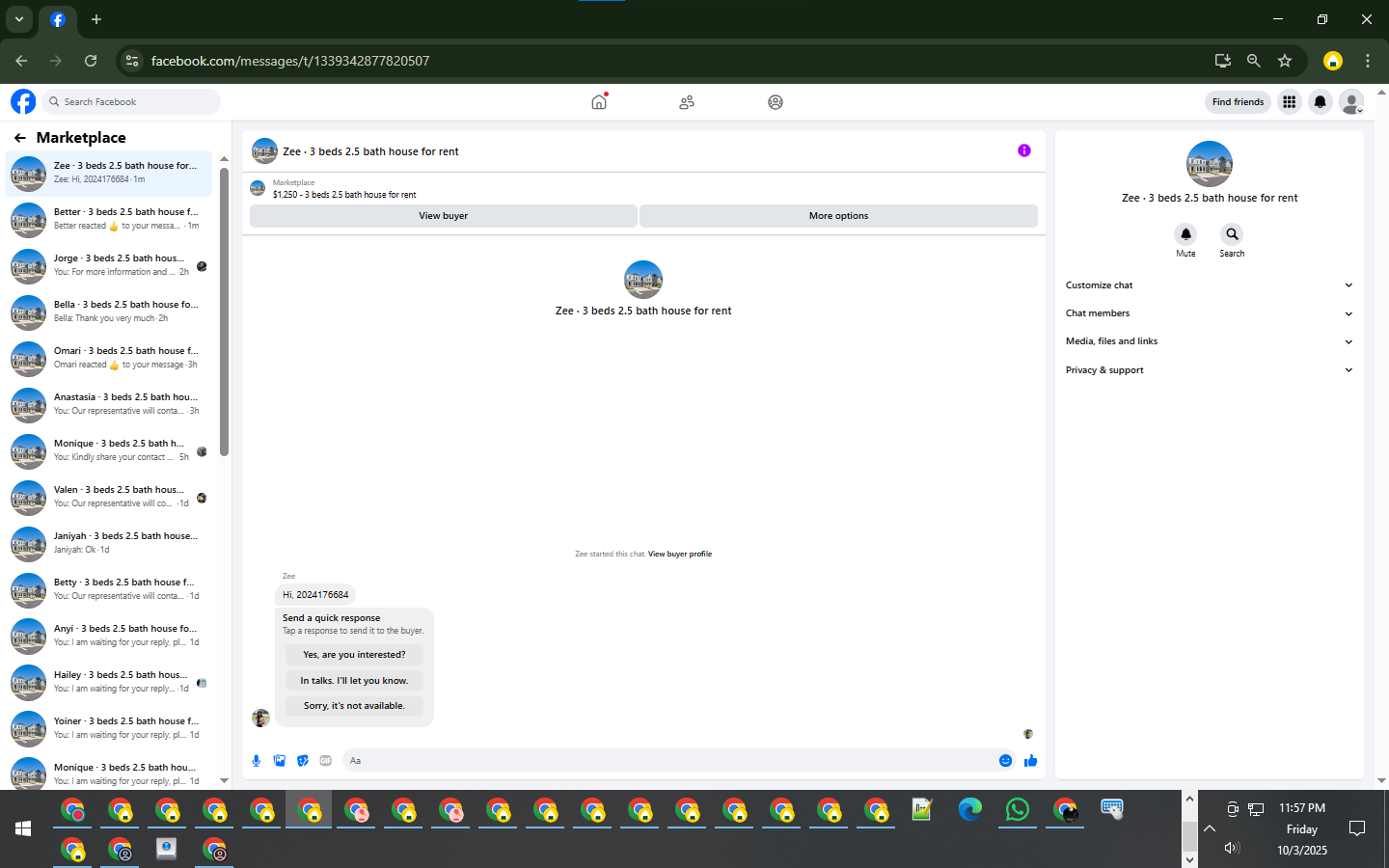1389x868 pixels.
Task: View site information in address bar
Action: click(x=132, y=61)
